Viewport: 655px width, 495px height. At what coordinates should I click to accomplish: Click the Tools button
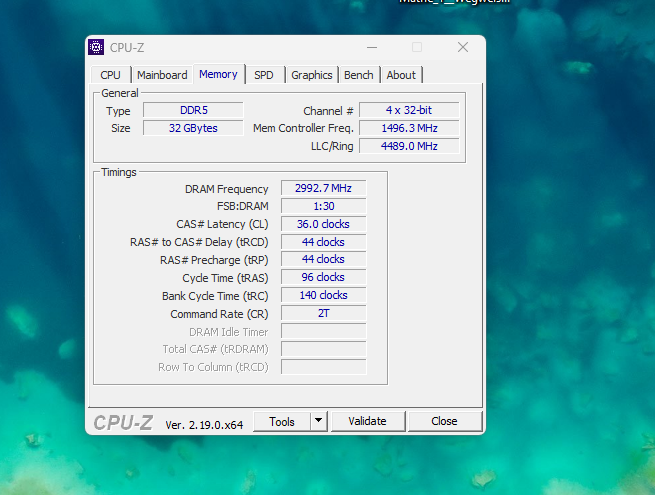point(282,421)
